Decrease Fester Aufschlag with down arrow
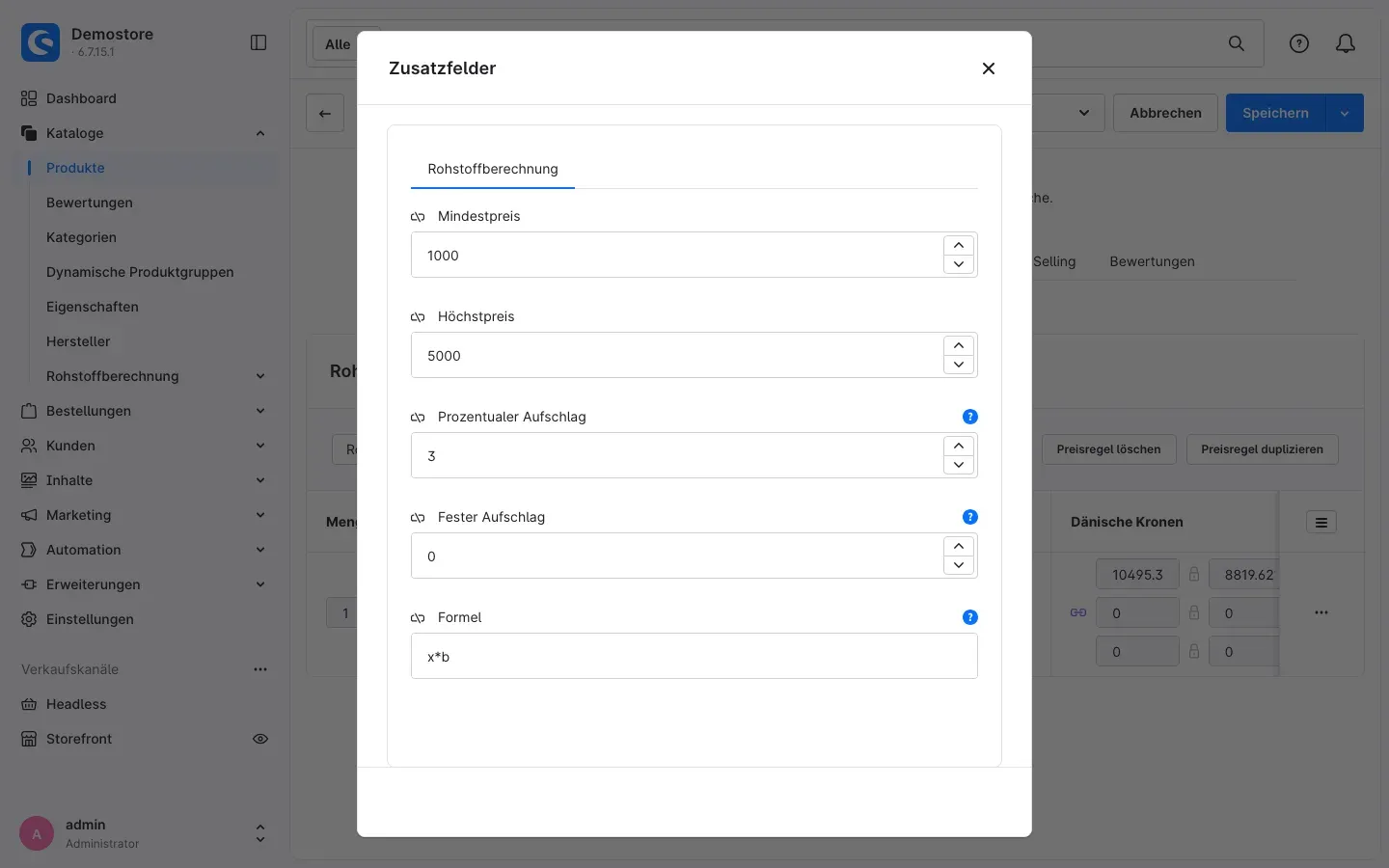1389x868 pixels. 959,565
